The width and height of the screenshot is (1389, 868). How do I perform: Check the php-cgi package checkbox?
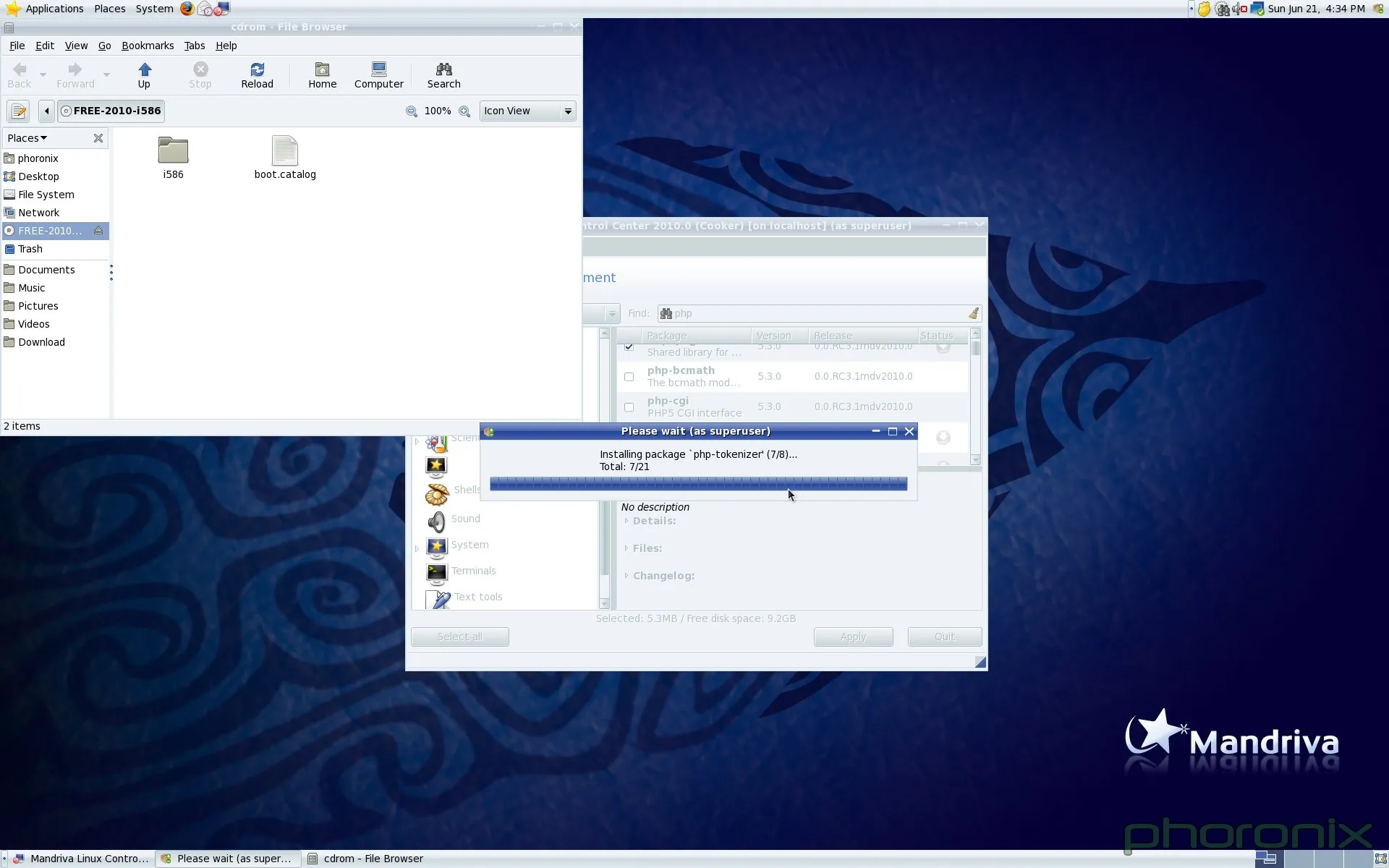[629, 407]
